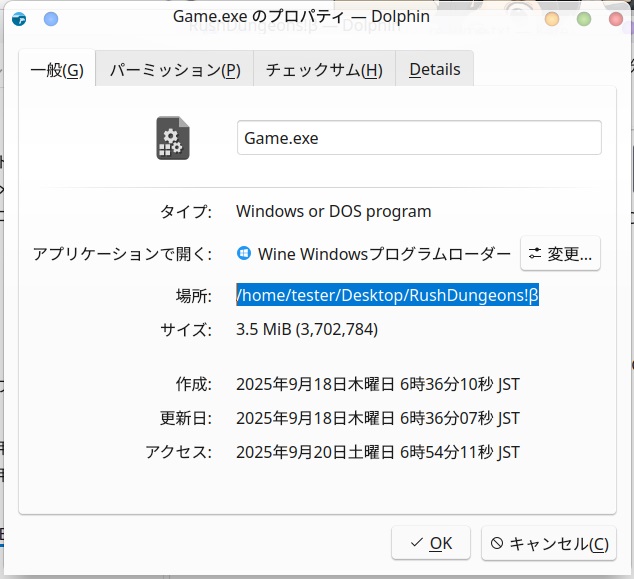Close the dialog with the title bar button
This screenshot has height=579, width=634.
pos(614,18)
